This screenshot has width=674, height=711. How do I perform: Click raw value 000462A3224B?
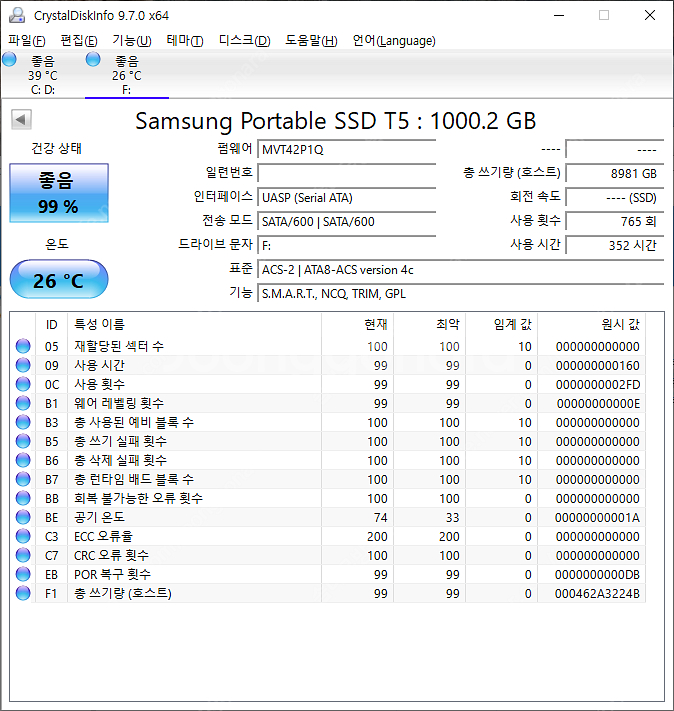click(597, 594)
